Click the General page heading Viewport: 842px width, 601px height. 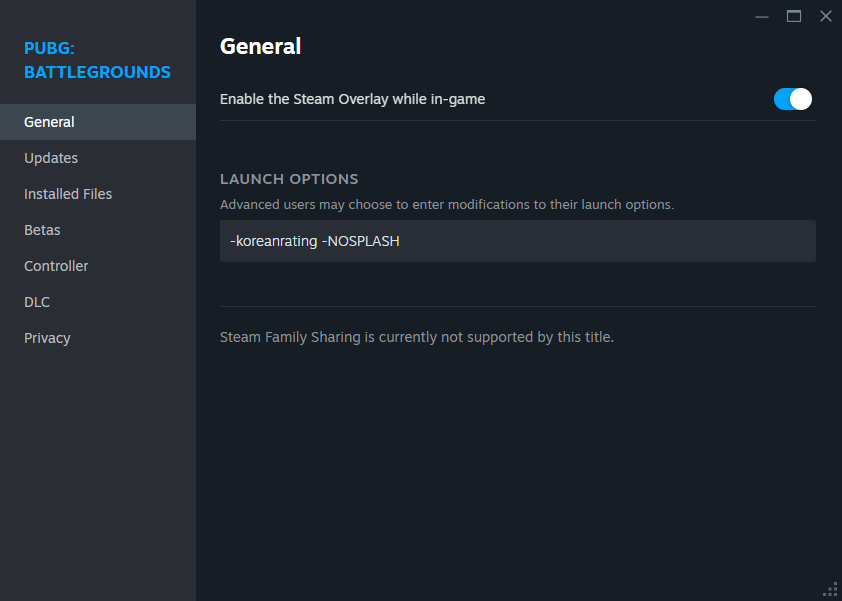coord(260,46)
